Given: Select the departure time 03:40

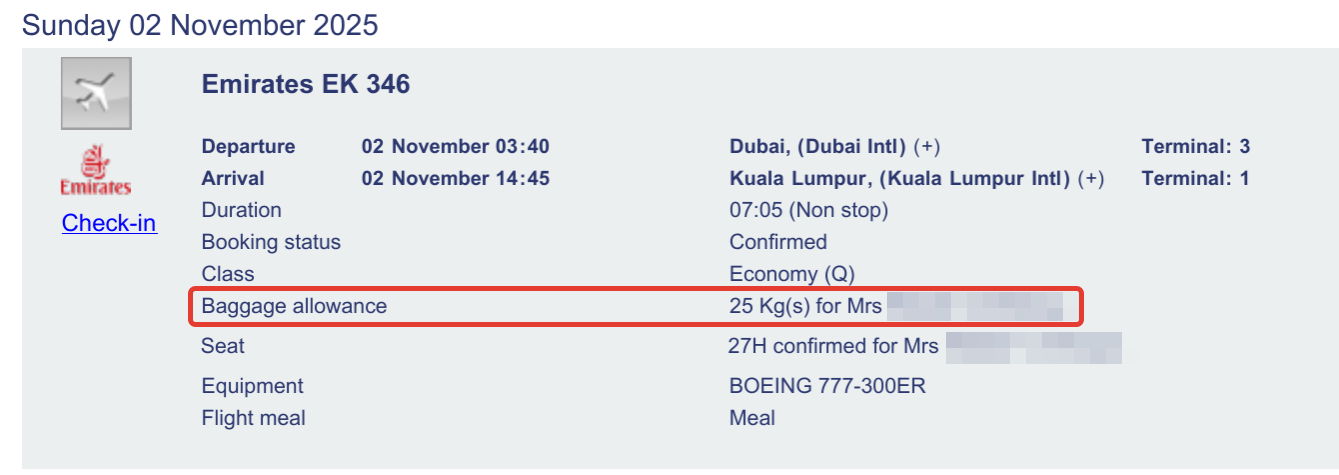Looking at the screenshot, I should pos(524,147).
